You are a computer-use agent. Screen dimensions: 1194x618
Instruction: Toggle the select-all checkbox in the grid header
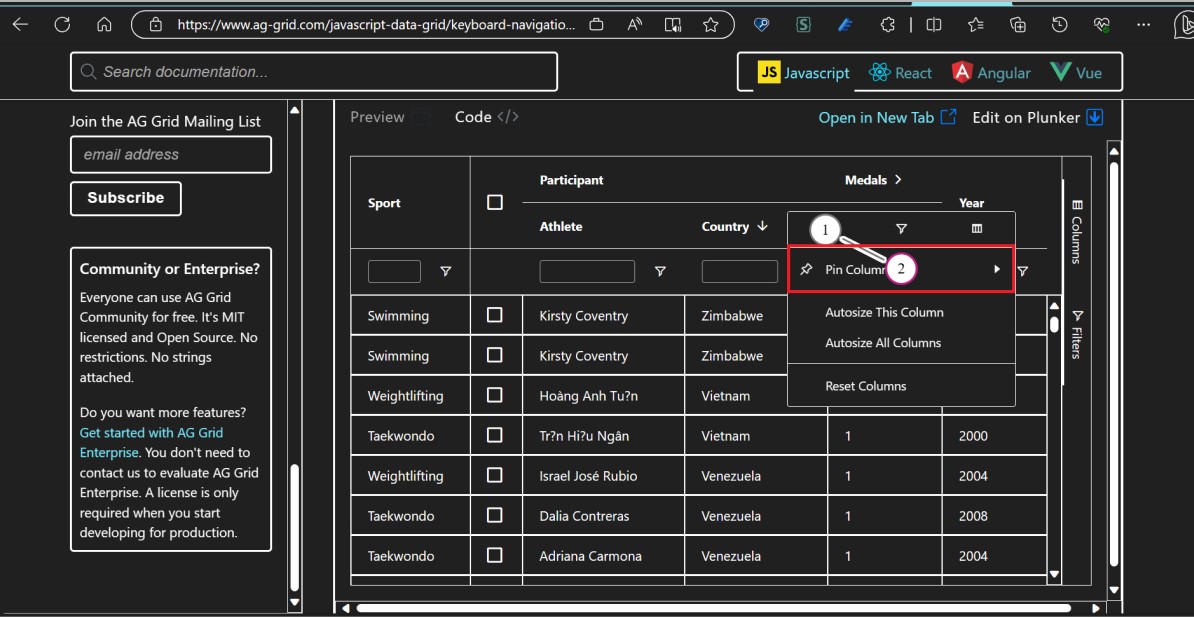pyautogui.click(x=495, y=200)
